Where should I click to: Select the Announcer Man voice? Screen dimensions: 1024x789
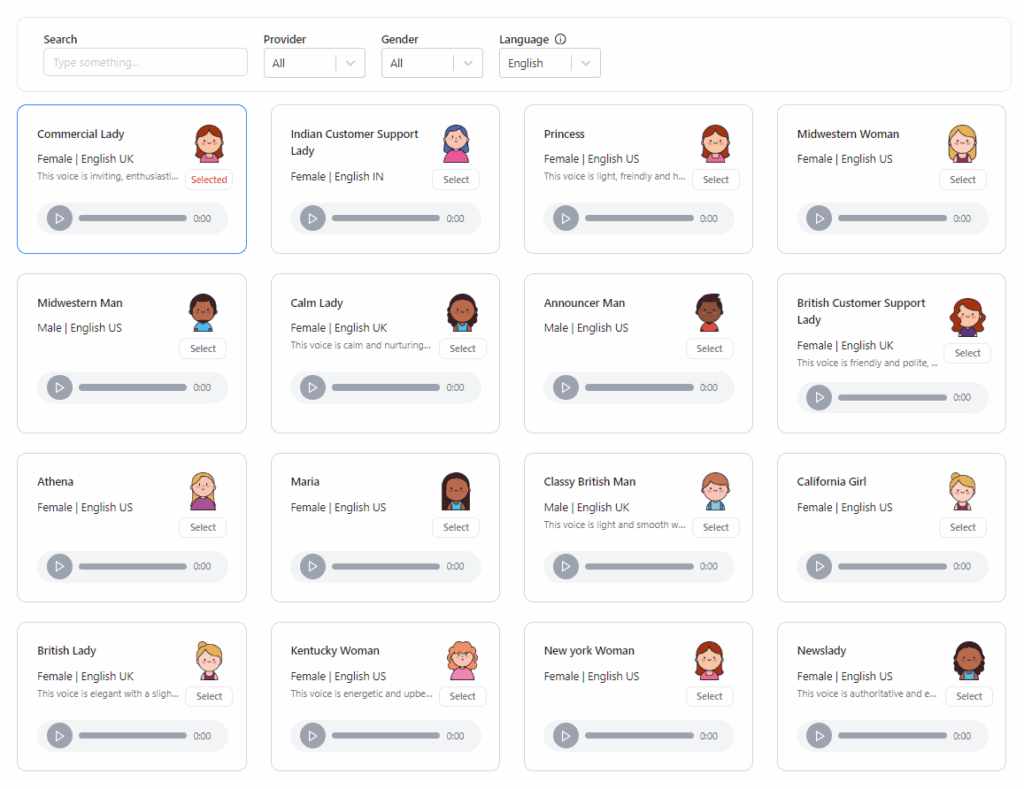(x=709, y=349)
